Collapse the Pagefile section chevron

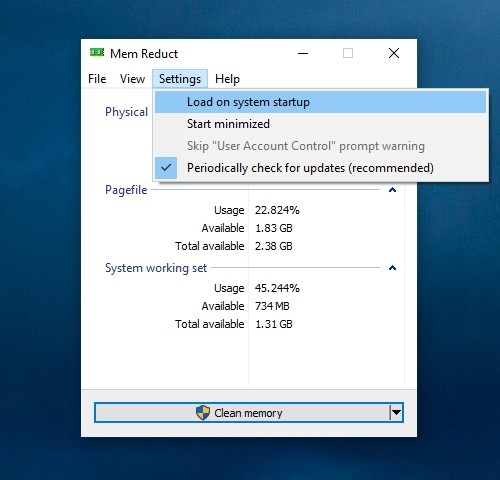(392, 190)
